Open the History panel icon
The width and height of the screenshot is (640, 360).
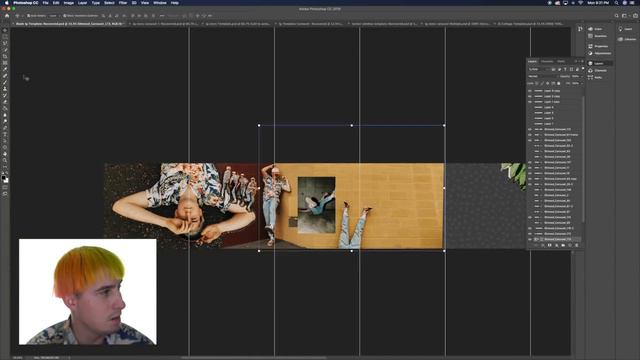tap(580, 29)
